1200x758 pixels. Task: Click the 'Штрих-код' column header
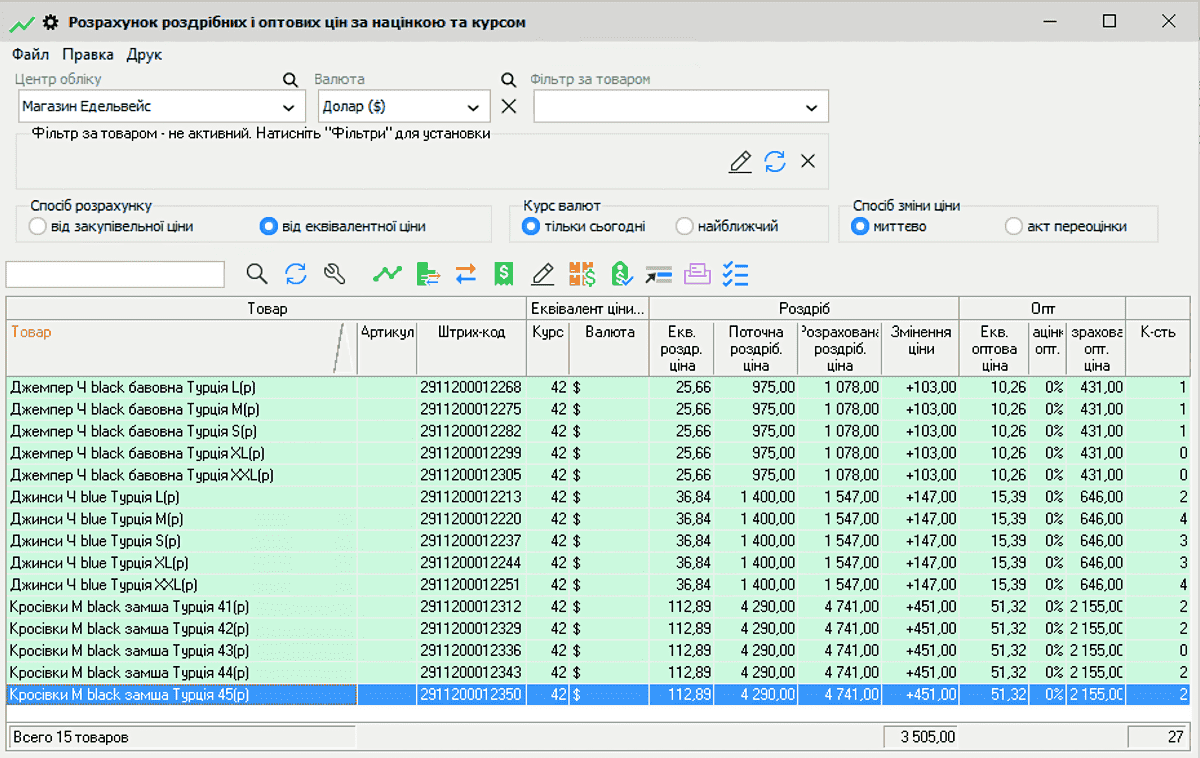coord(471,332)
